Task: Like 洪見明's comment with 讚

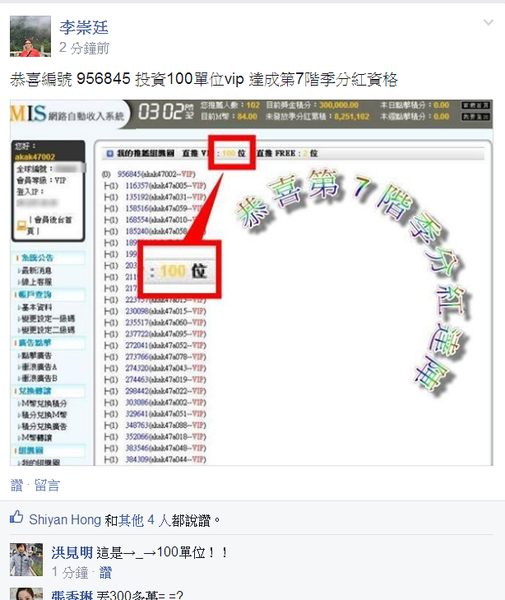Action: (105, 573)
